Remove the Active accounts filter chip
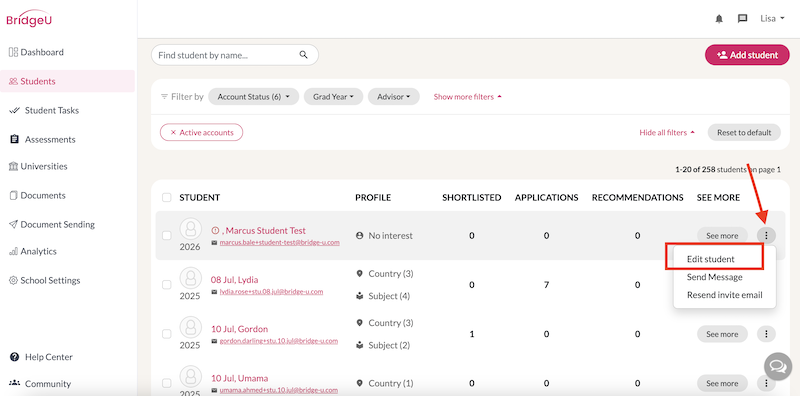800x396 pixels. 173,132
